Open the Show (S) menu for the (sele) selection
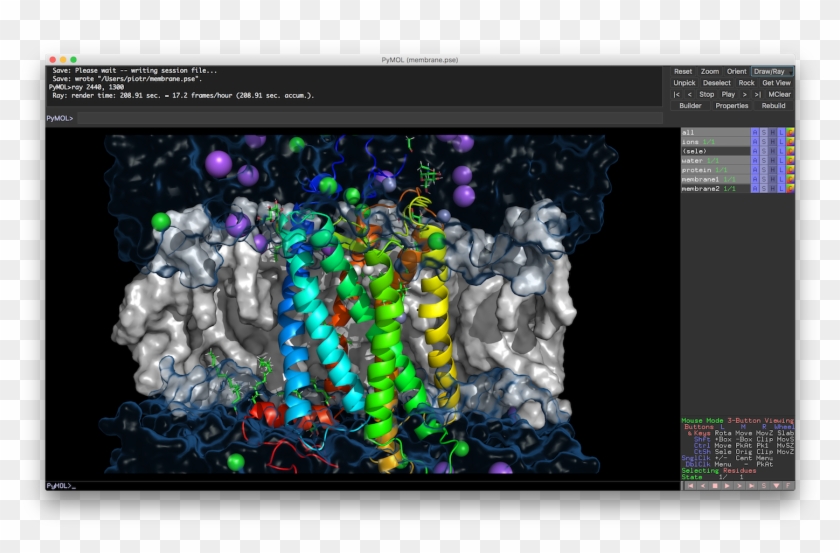Screen dimensions: 840x553 click(764, 151)
